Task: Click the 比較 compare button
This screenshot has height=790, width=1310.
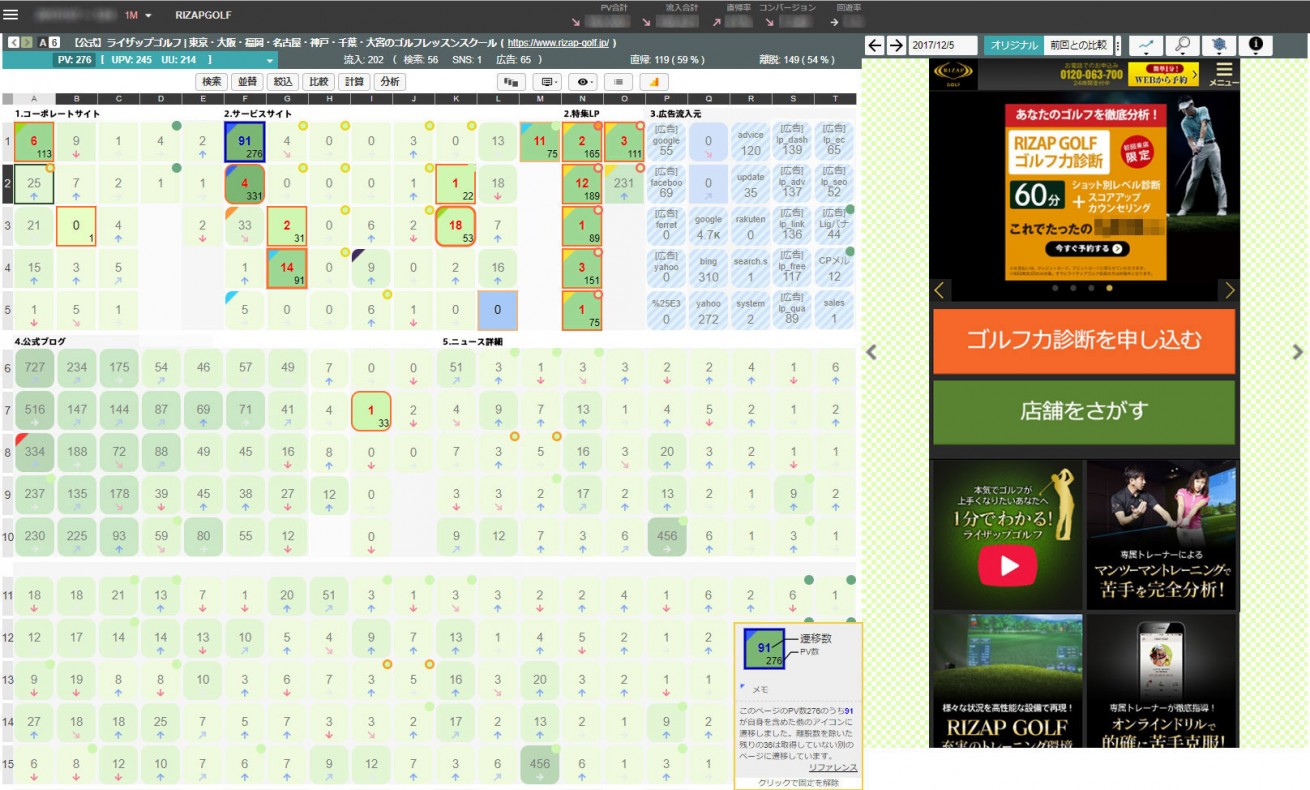Action: 318,82
